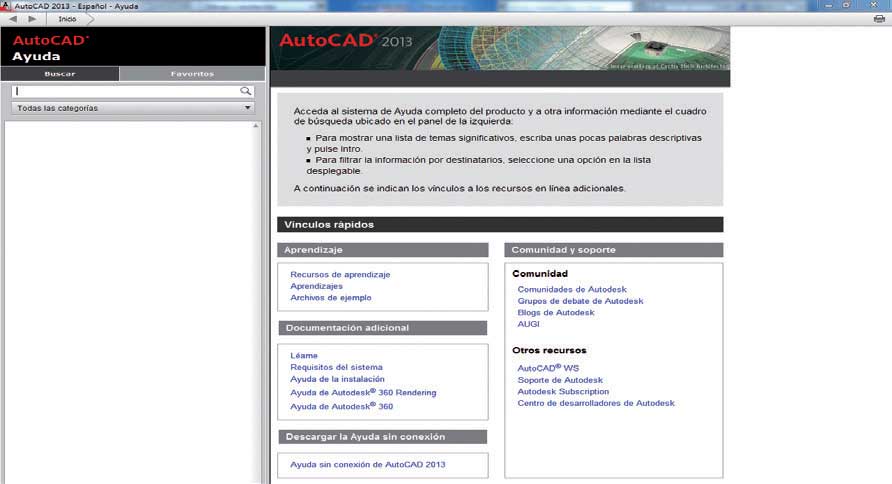Close the AutoCAD Ayuda window
Viewport: 892px width, 484px height.
tap(874, 5)
